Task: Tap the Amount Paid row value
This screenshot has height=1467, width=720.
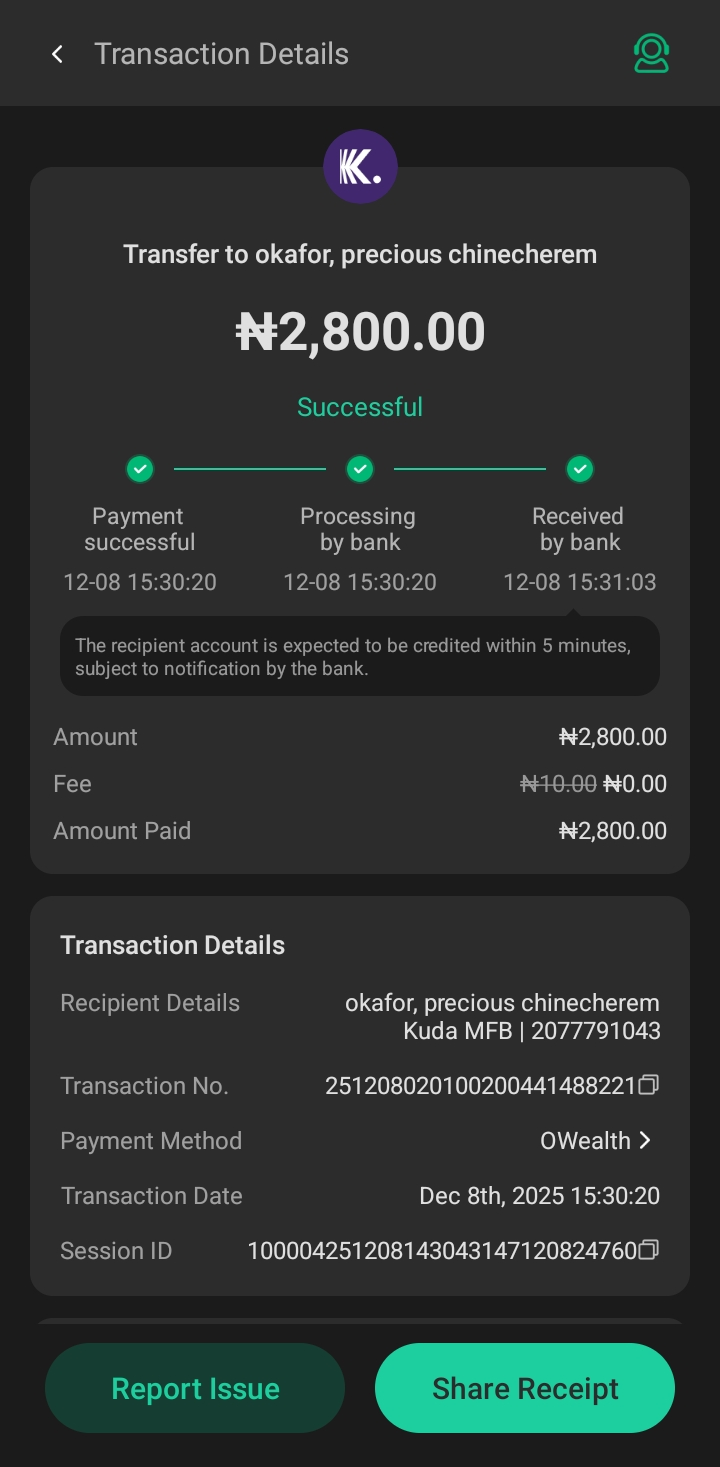Action: (612, 831)
